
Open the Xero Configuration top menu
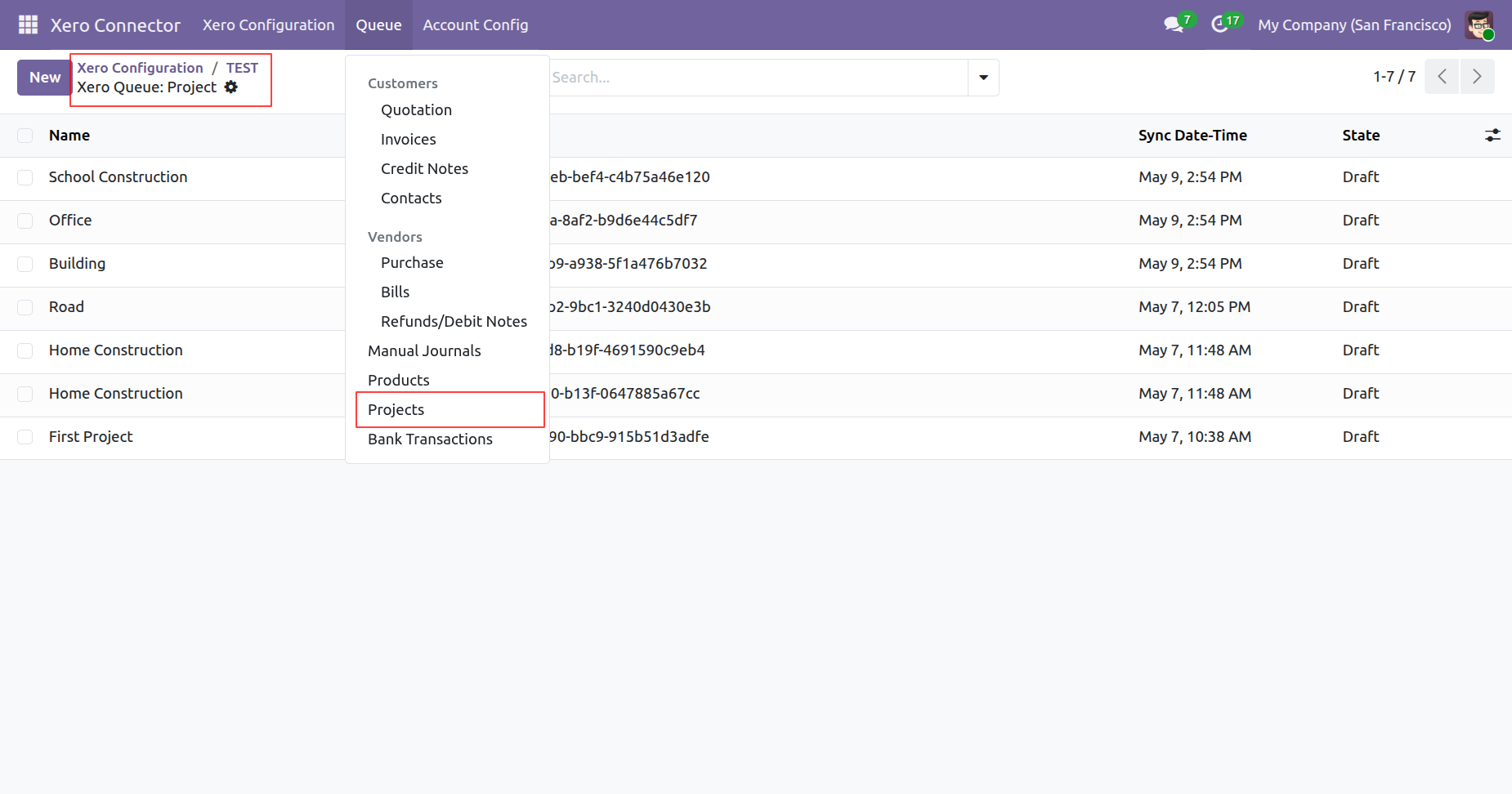click(268, 25)
